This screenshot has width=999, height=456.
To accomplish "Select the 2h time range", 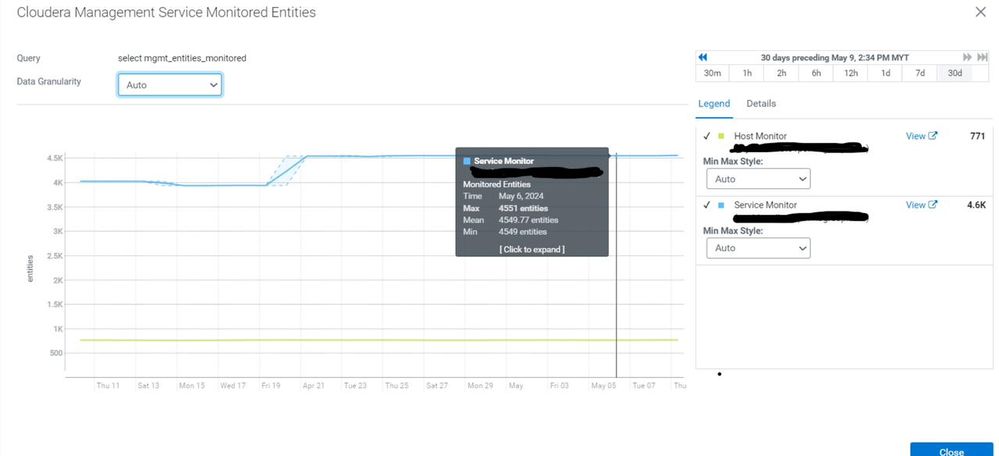I will point(781,73).
